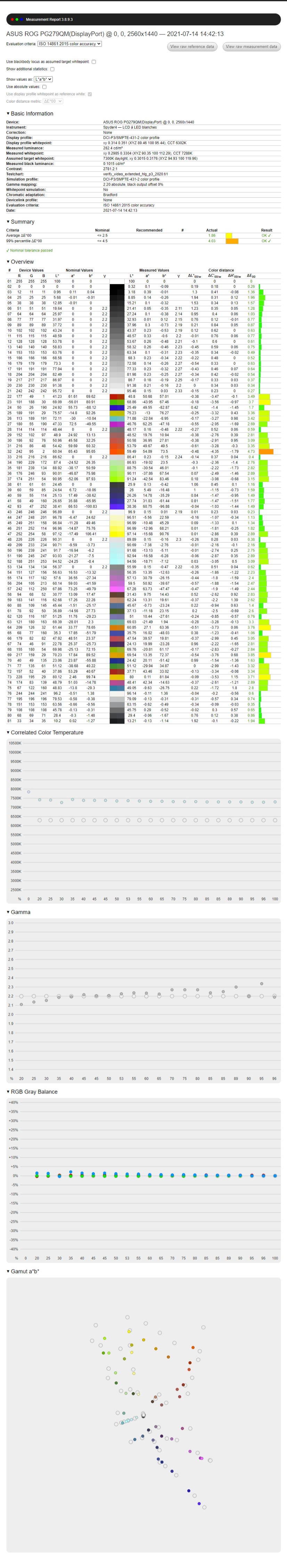Click the 99% percentile actual value 4.03
Image resolution: width=287 pixels, height=1568 pixels.
(212, 241)
